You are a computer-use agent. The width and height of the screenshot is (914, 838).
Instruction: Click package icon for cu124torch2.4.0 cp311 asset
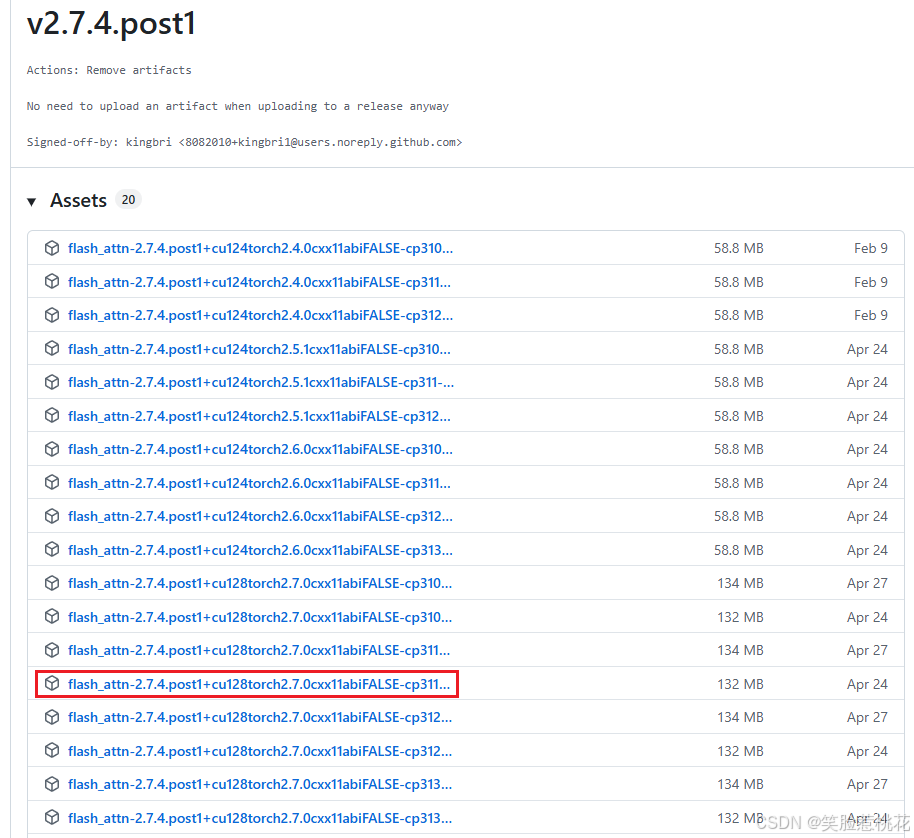52,282
